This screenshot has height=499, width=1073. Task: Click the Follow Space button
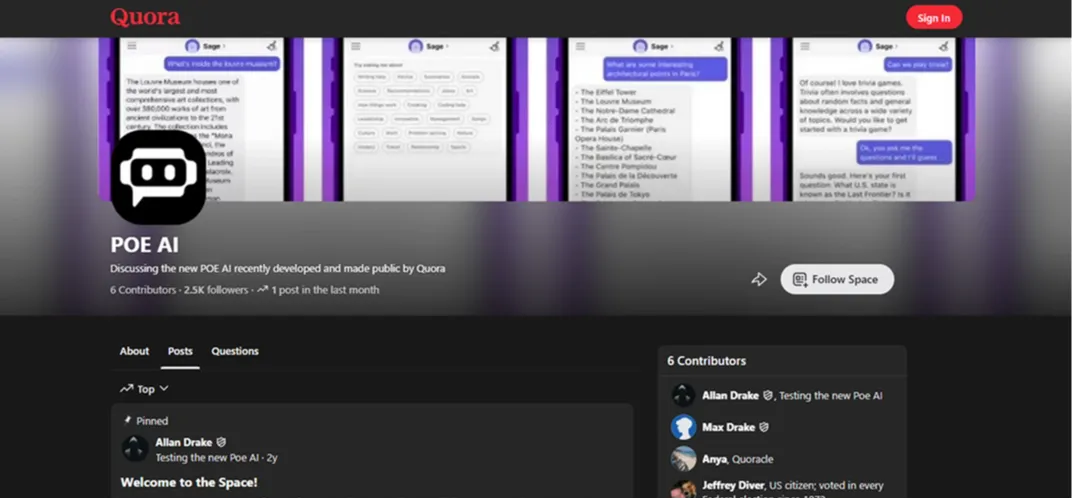coord(837,280)
